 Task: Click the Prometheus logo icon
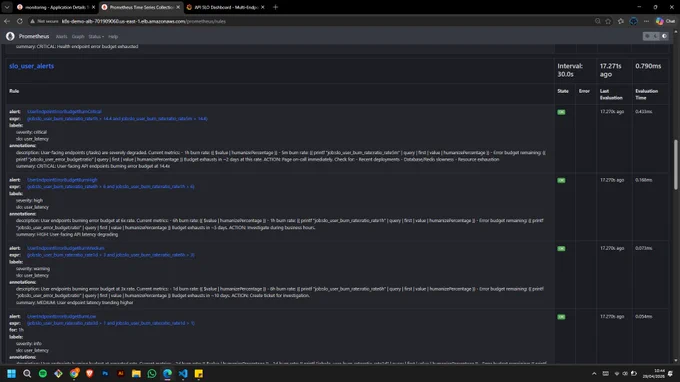(x=10, y=36)
